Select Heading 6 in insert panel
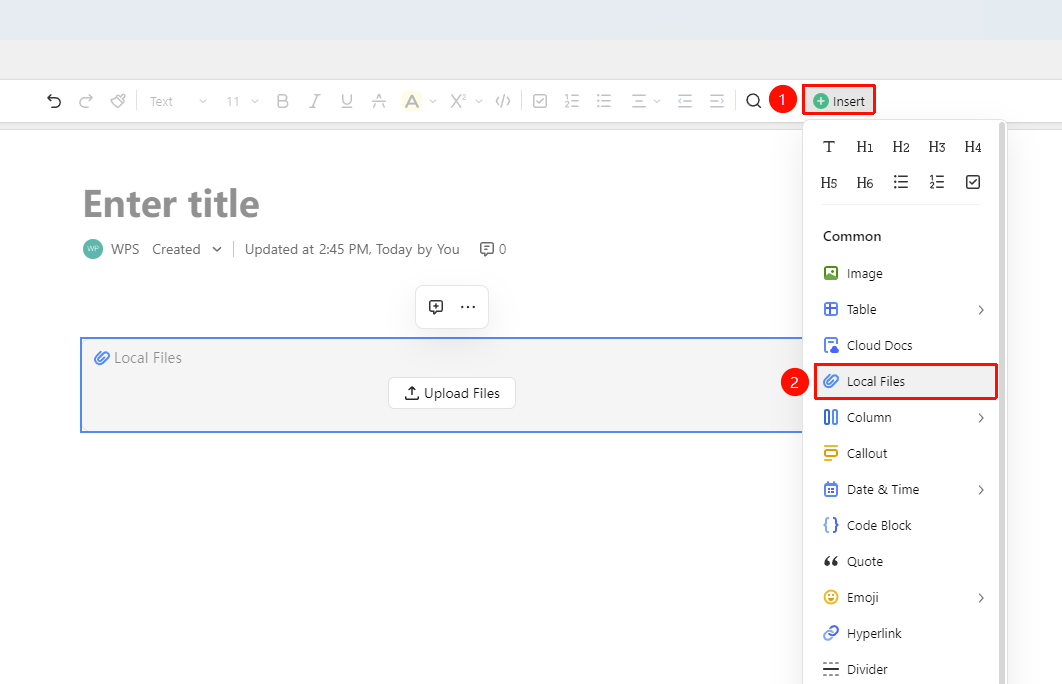This screenshot has height=684, width=1062. click(865, 183)
